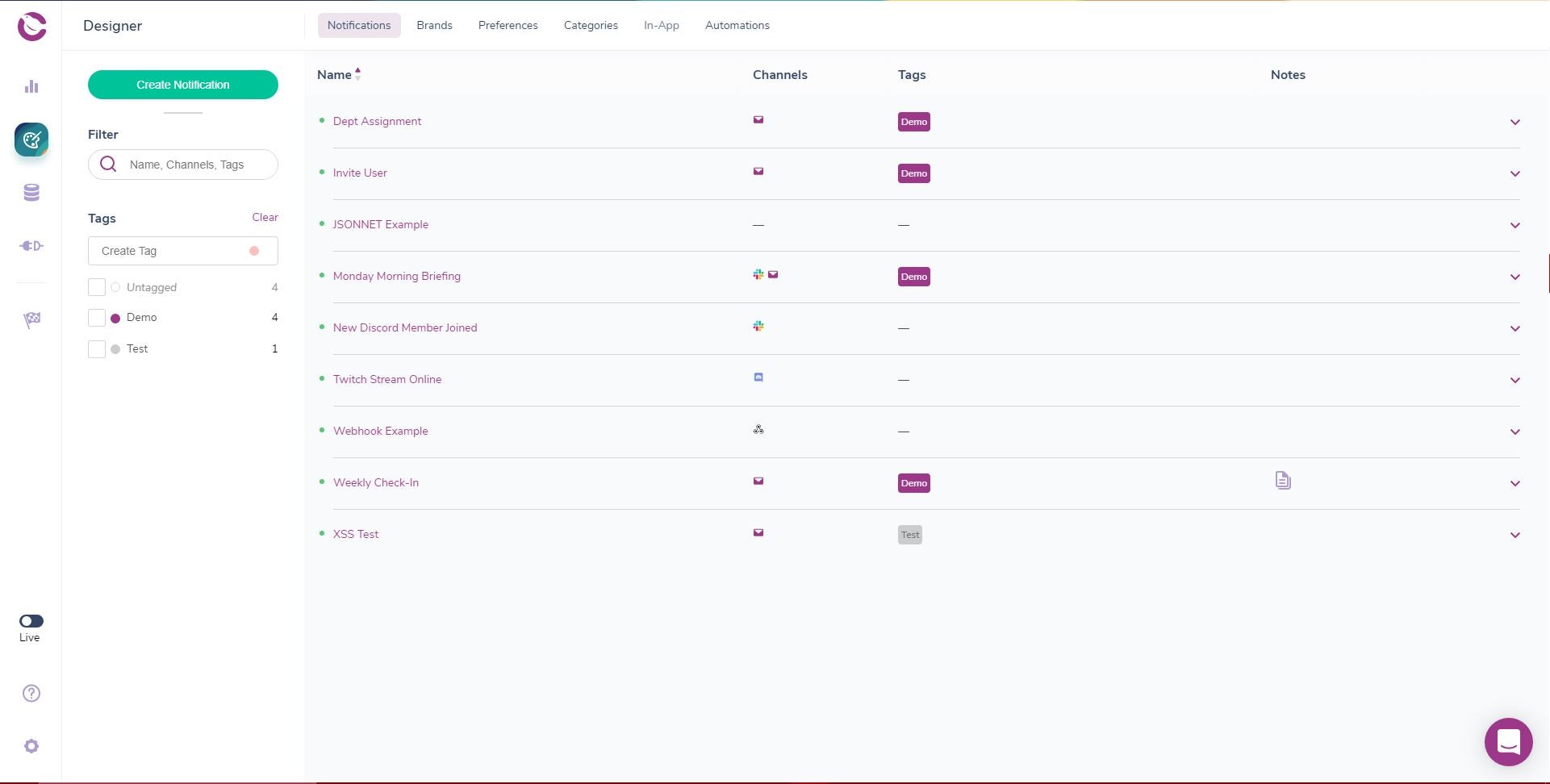This screenshot has width=1550, height=784.
Task: Click the Courier logo icon
Action: coord(32,27)
